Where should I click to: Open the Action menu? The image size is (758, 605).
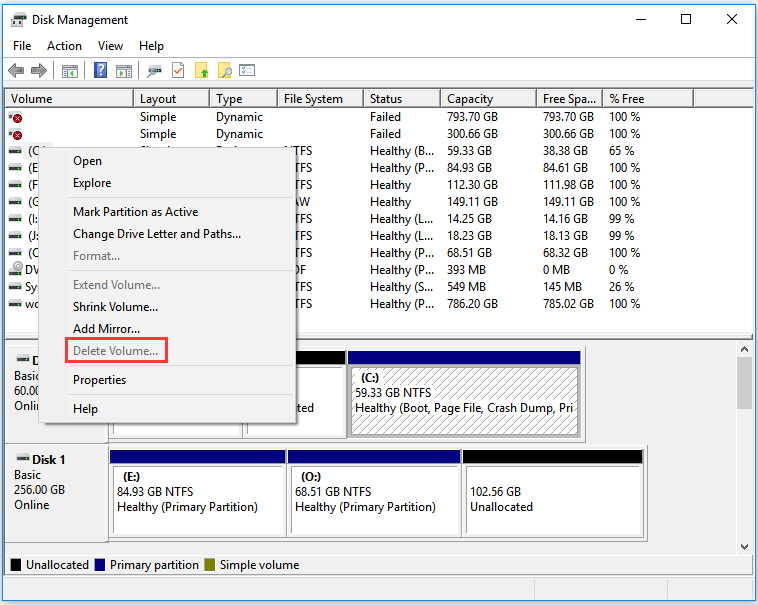[64, 46]
